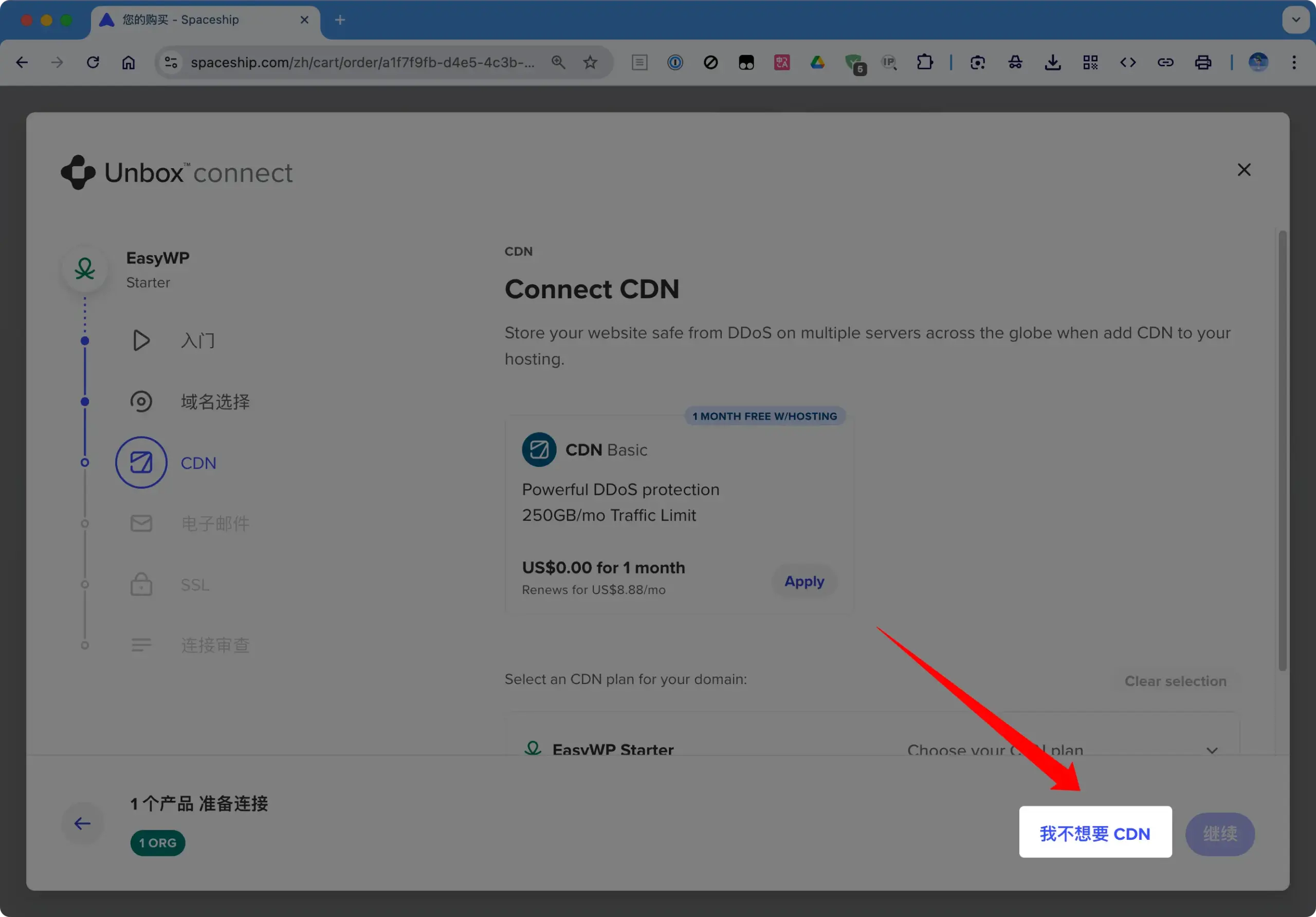The width and height of the screenshot is (1316, 917).
Task: Reload the current page
Action: 93,63
